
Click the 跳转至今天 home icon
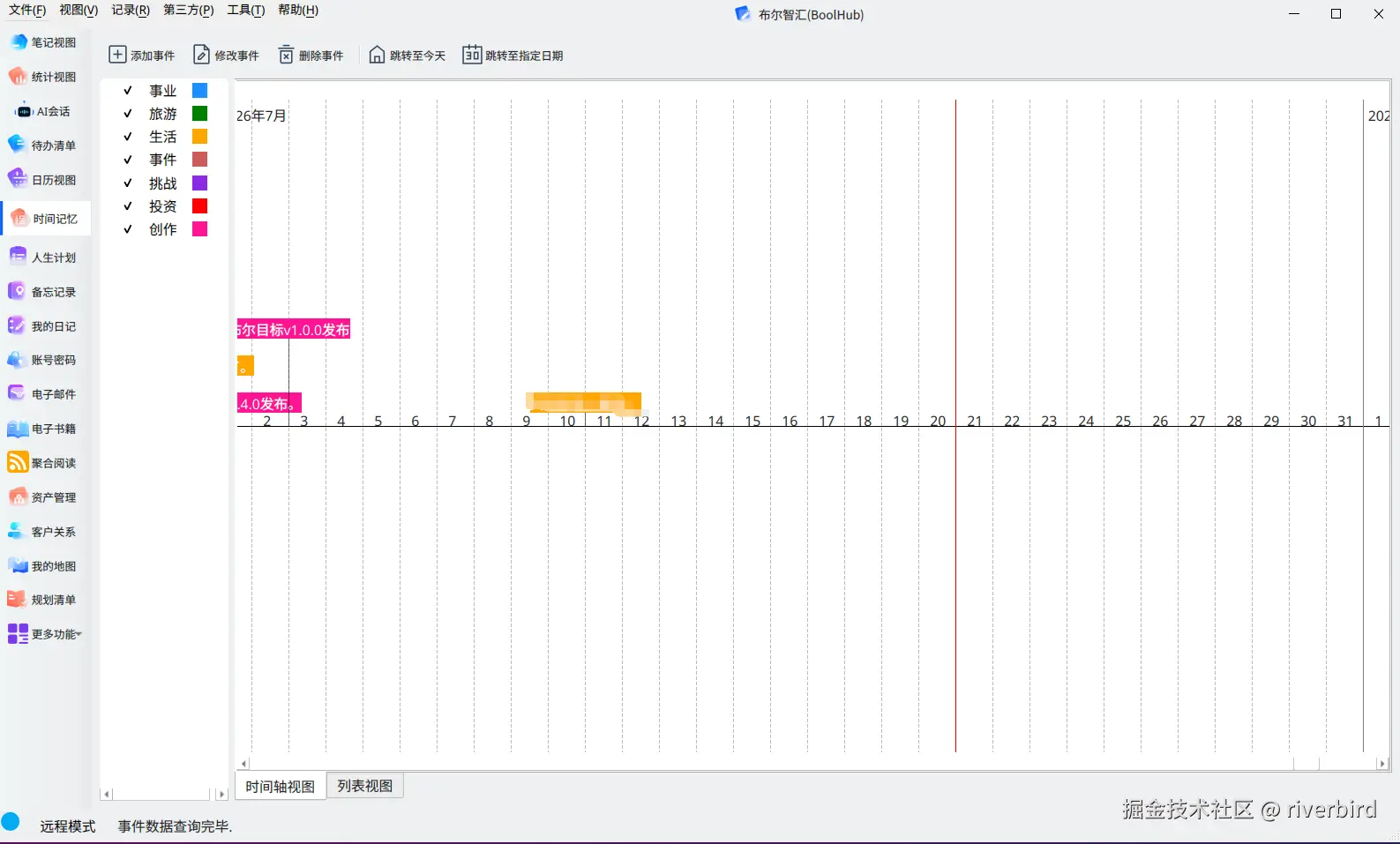(x=377, y=55)
